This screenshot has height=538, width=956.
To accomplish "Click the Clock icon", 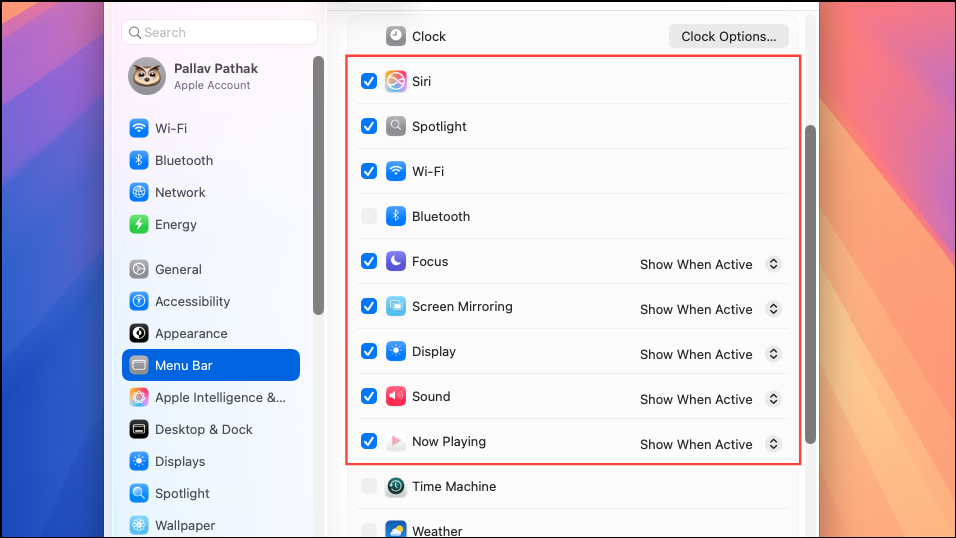I will pos(396,36).
